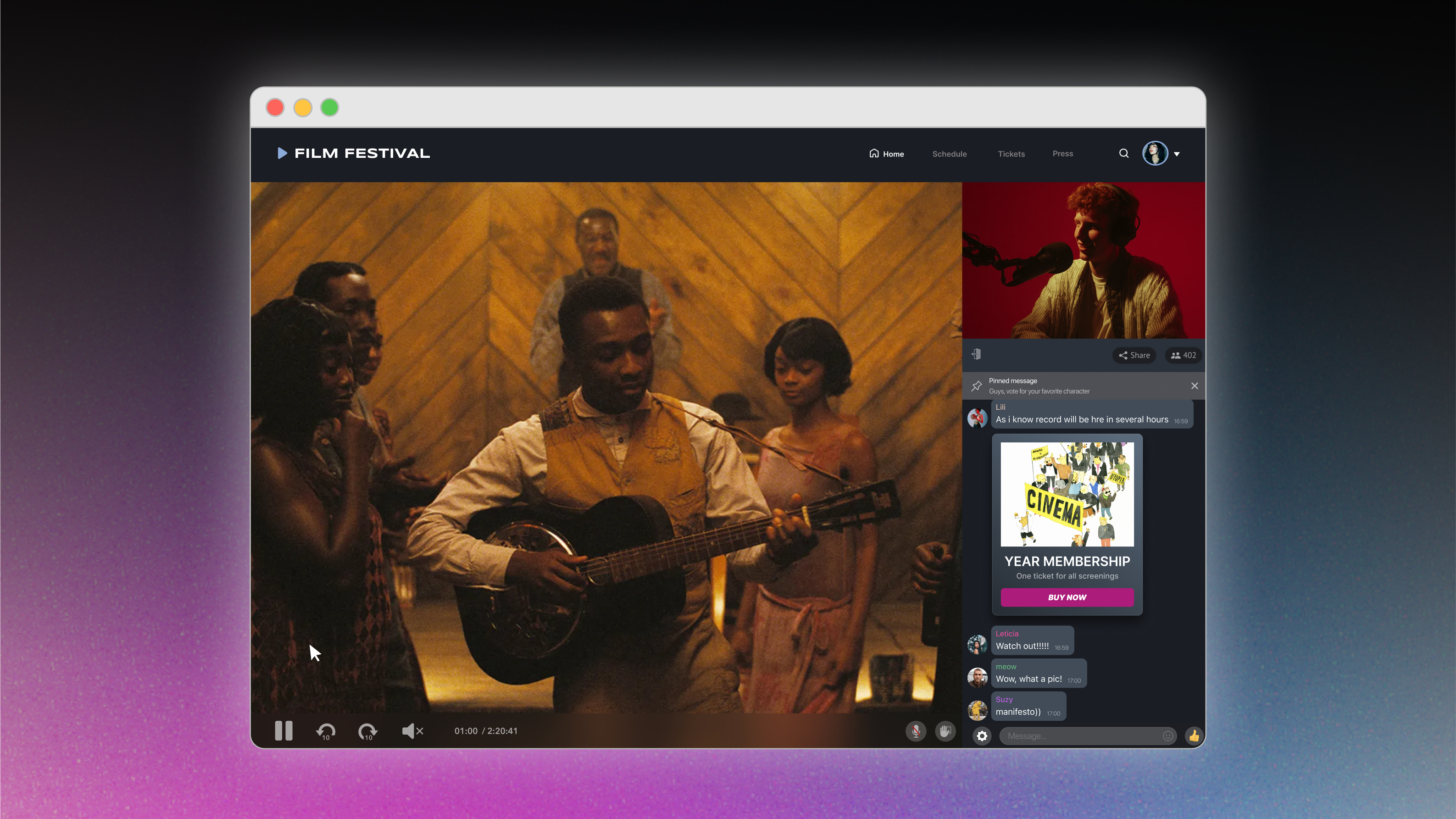Open the search magnifier icon
Viewport: 1456px width, 819px height.
(x=1124, y=154)
